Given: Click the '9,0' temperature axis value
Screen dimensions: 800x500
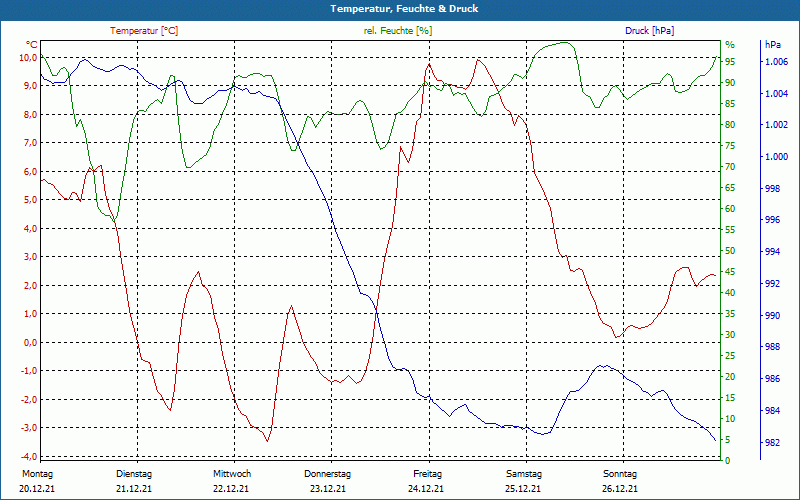Looking at the screenshot, I should [x=31, y=86].
